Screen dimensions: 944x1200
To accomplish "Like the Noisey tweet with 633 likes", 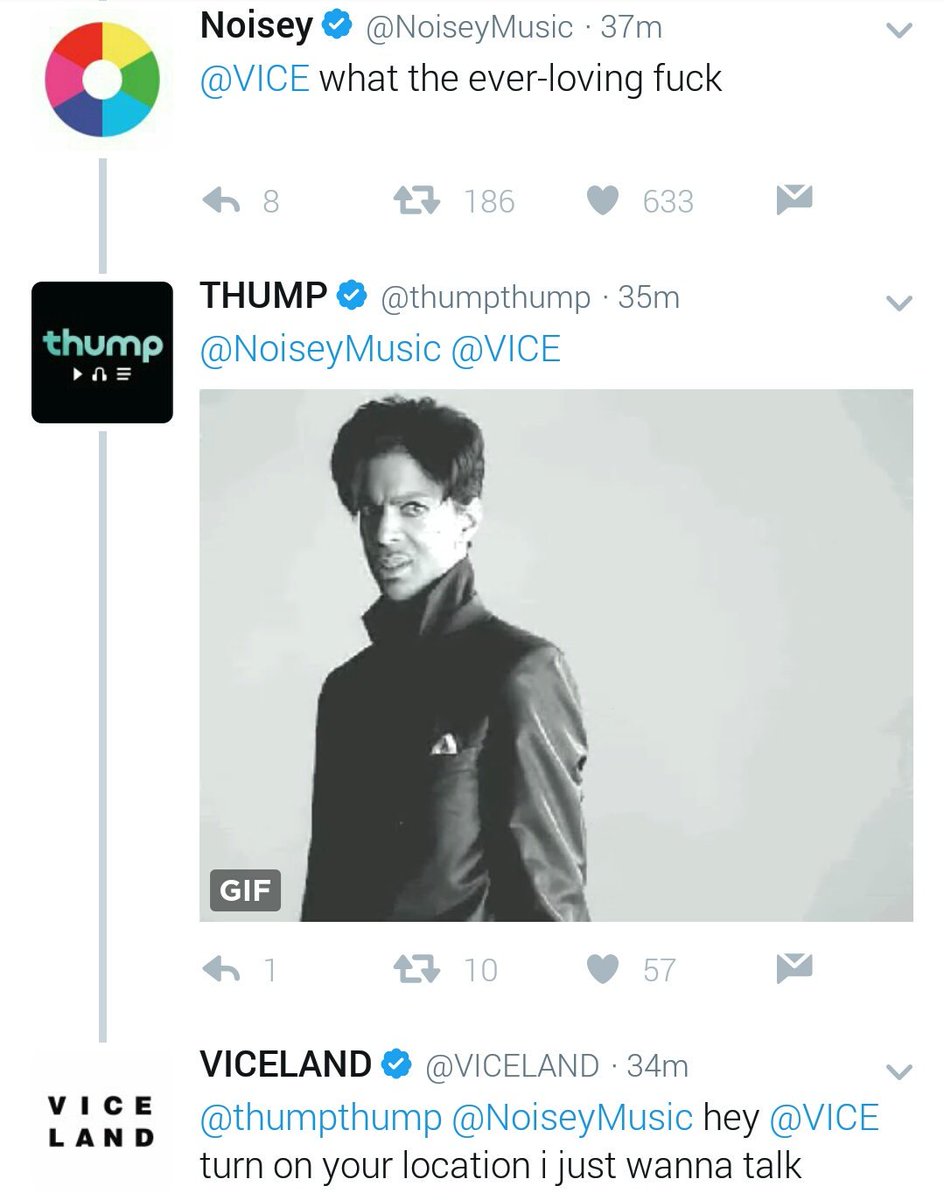I will pos(602,202).
